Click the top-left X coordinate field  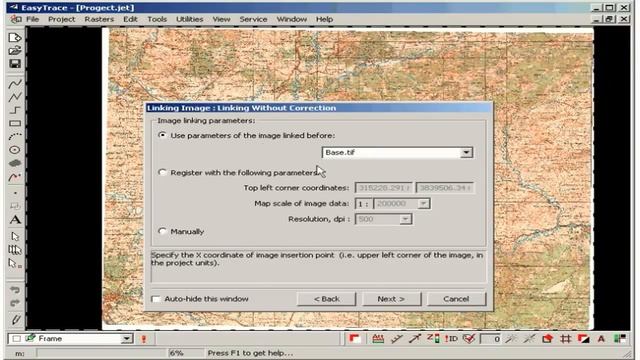coord(384,188)
